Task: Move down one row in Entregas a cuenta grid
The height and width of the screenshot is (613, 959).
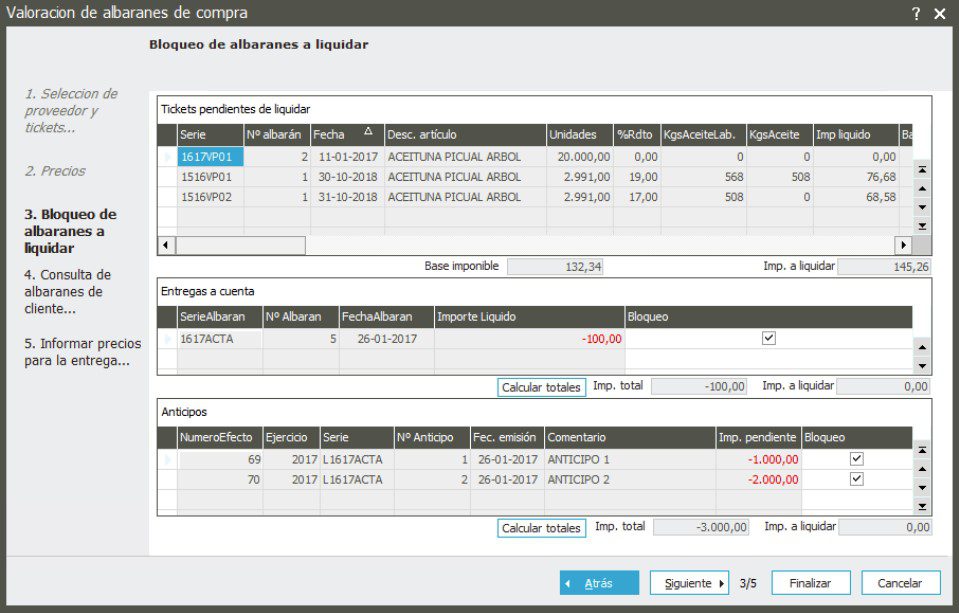Action: coord(922,365)
